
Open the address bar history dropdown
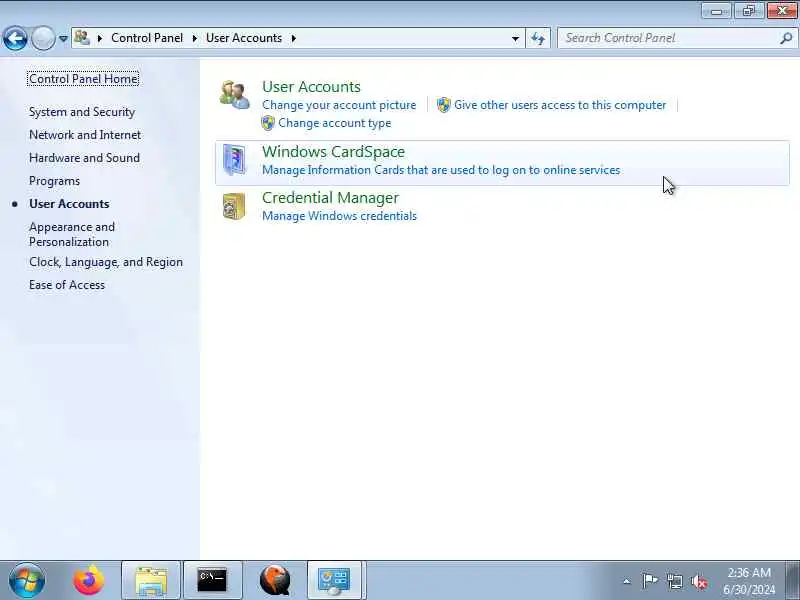coord(515,39)
